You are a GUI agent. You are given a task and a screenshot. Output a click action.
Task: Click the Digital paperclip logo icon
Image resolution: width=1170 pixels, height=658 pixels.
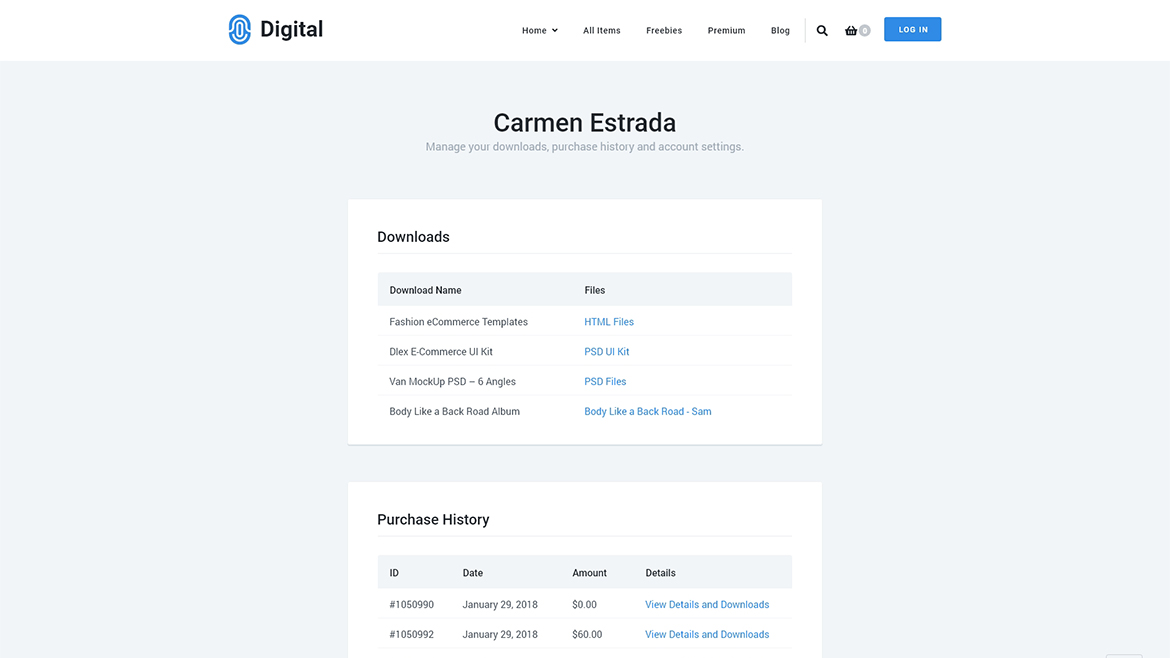point(239,30)
